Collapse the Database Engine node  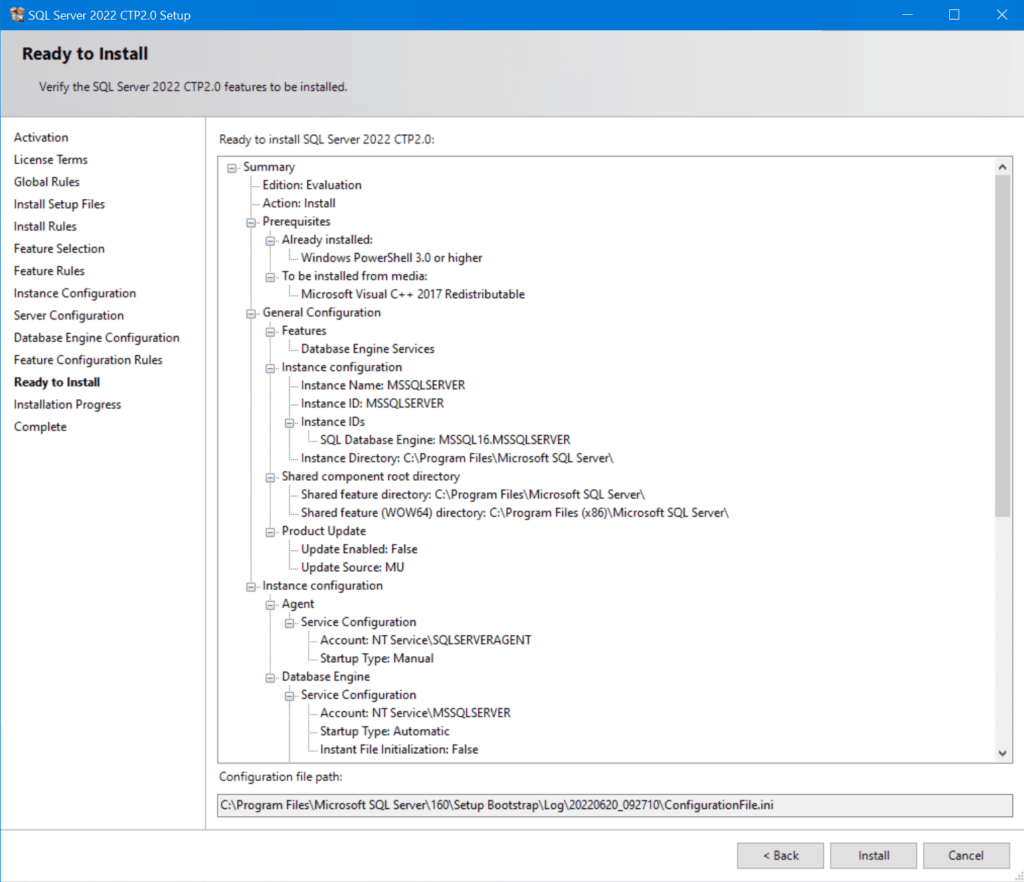(x=270, y=678)
